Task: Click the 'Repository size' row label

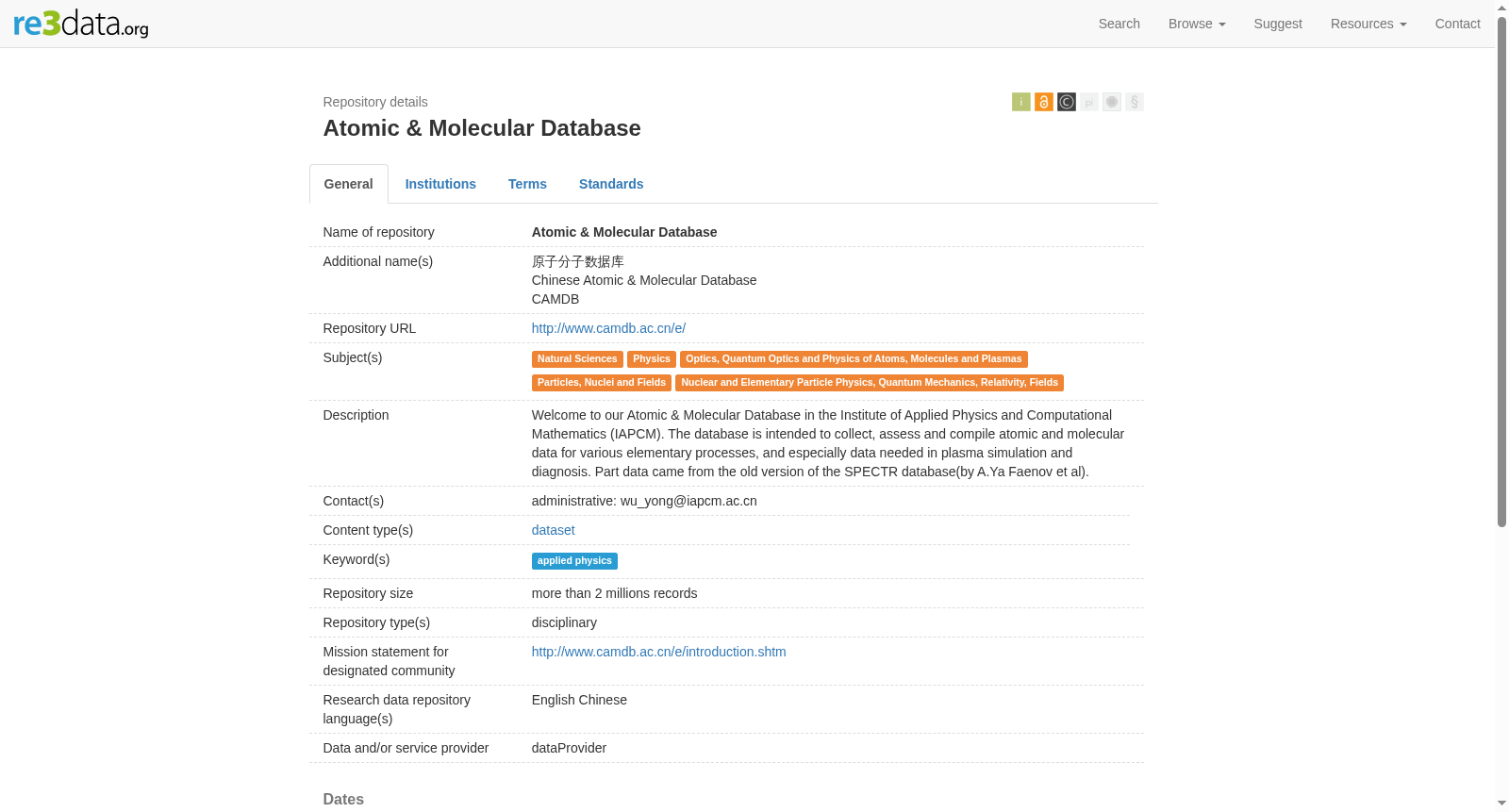Action: click(368, 593)
